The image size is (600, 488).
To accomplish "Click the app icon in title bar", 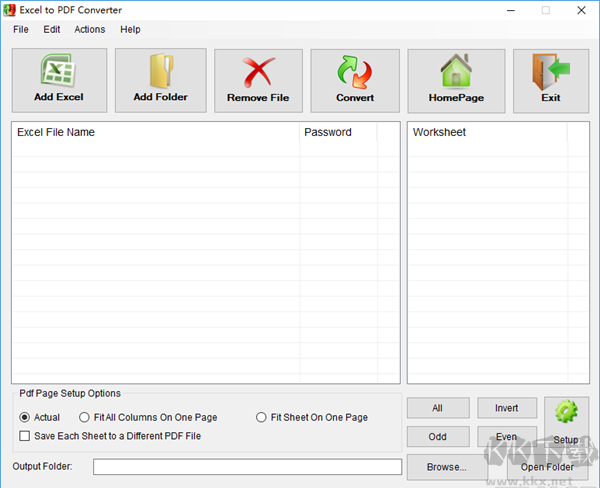I will (10, 10).
